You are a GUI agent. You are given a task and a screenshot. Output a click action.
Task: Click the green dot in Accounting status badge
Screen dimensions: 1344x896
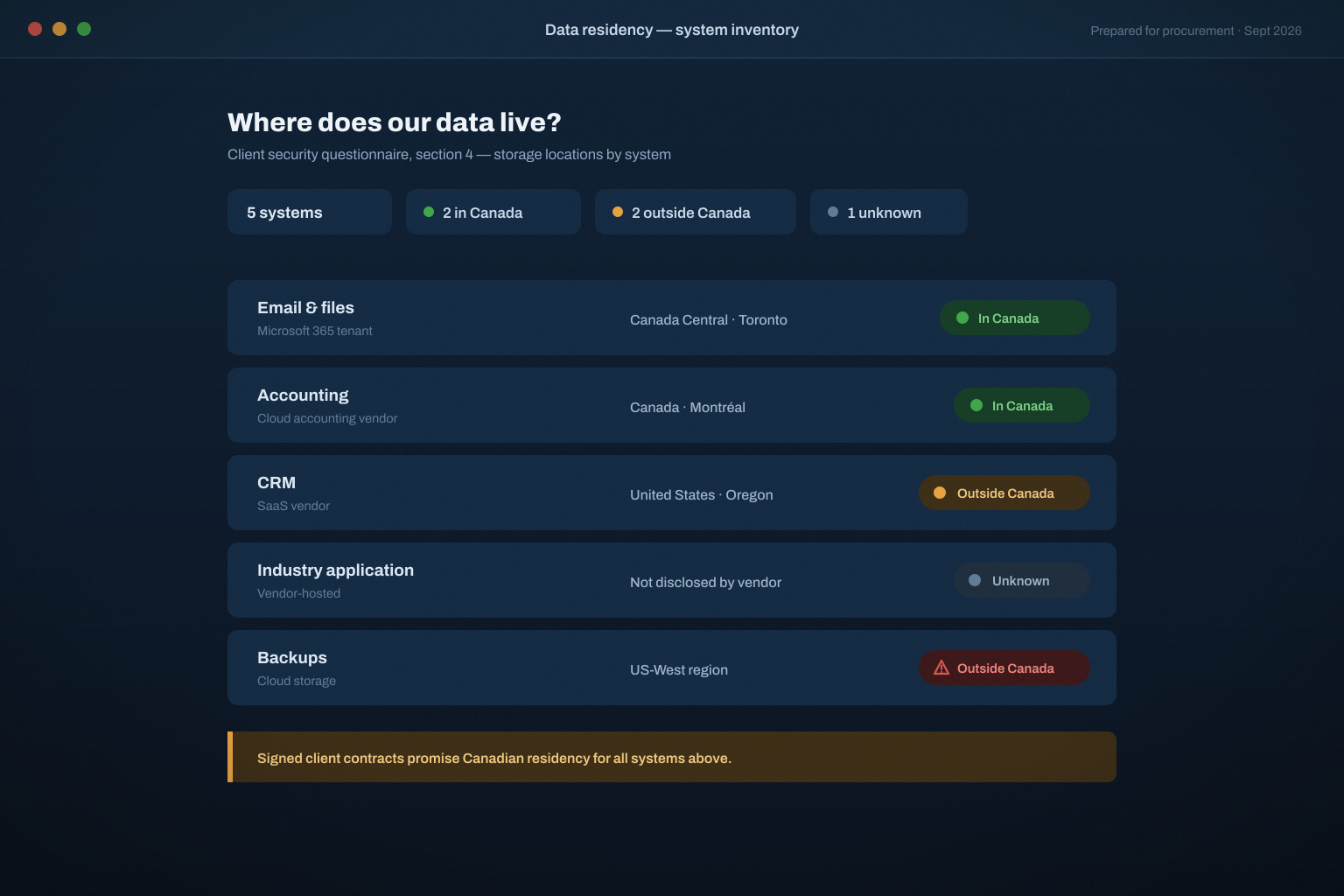(x=976, y=405)
